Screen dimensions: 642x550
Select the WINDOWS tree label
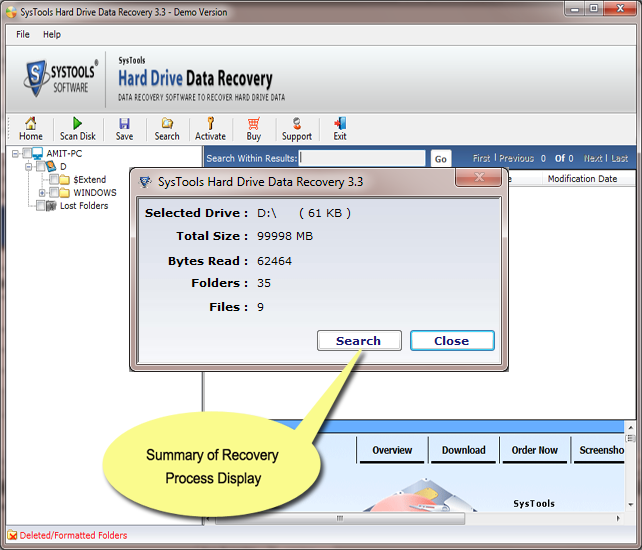pyautogui.click(x=95, y=192)
